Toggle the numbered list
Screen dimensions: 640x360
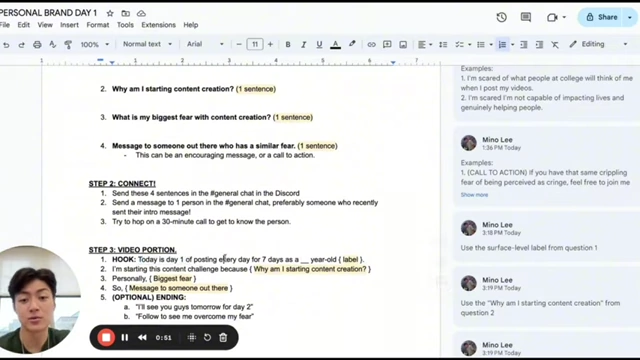click(x=502, y=44)
